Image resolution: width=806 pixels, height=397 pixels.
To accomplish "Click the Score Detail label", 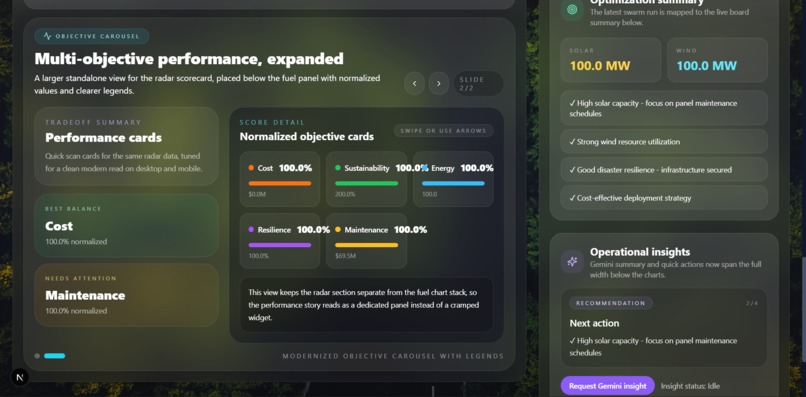I will [272, 122].
